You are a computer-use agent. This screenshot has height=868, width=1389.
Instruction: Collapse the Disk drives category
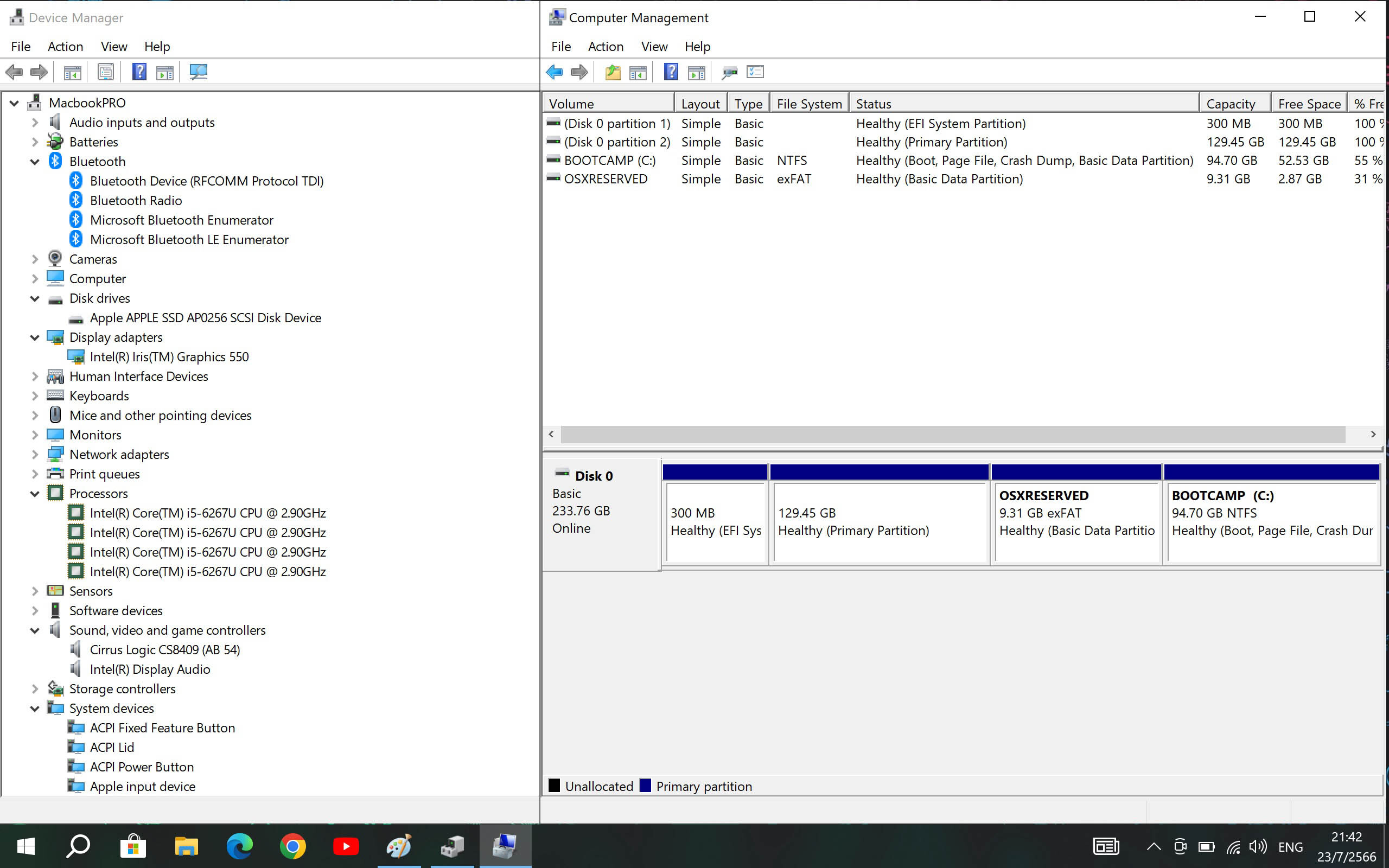pyautogui.click(x=34, y=298)
